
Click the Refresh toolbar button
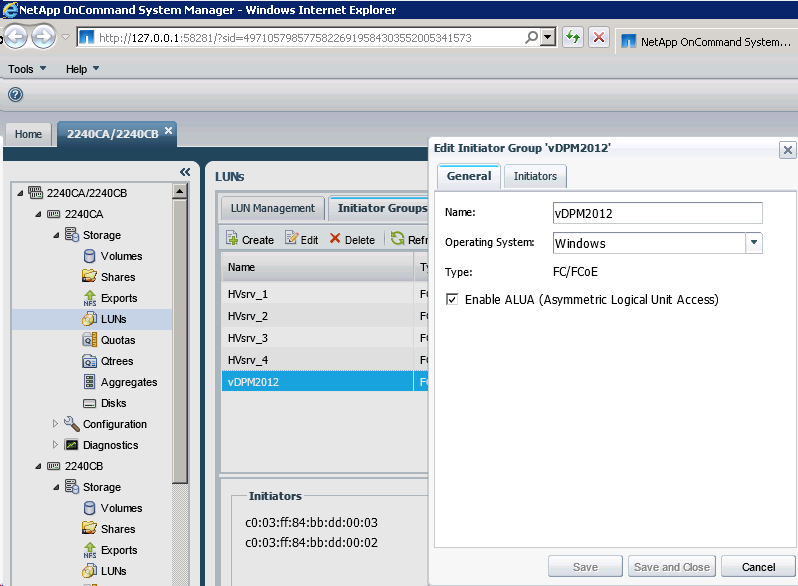409,239
